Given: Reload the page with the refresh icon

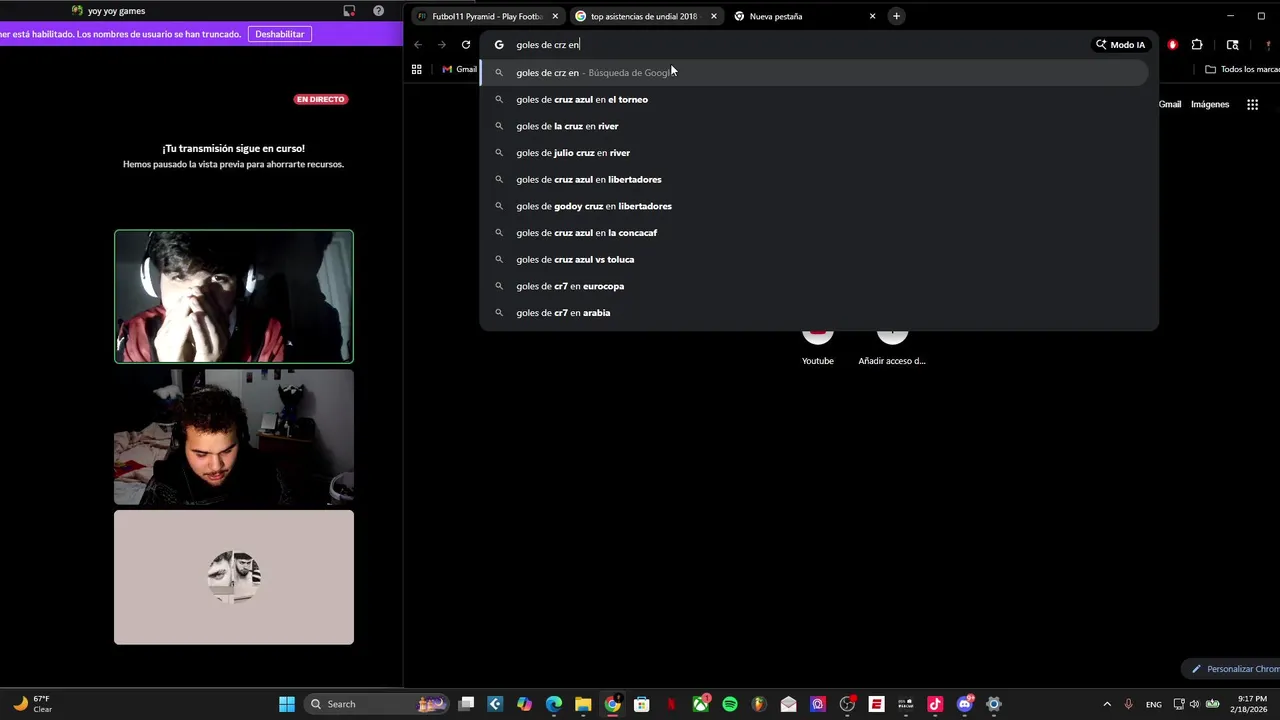Looking at the screenshot, I should tap(466, 45).
